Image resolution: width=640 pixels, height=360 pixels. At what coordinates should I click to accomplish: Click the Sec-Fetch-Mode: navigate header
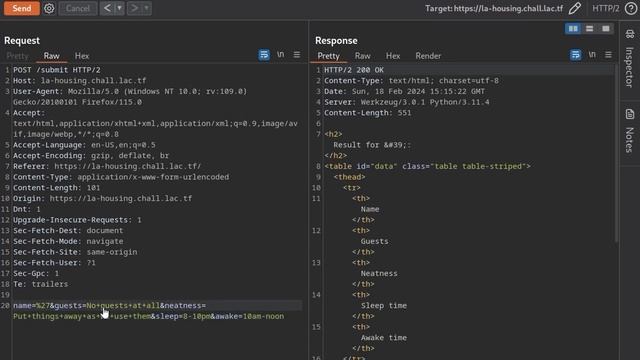click(x=68, y=241)
